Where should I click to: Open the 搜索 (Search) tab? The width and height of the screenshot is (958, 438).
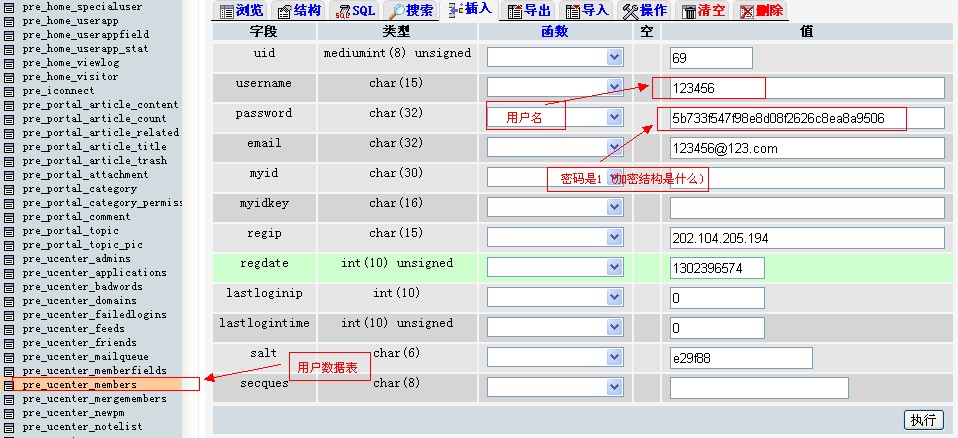[411, 10]
